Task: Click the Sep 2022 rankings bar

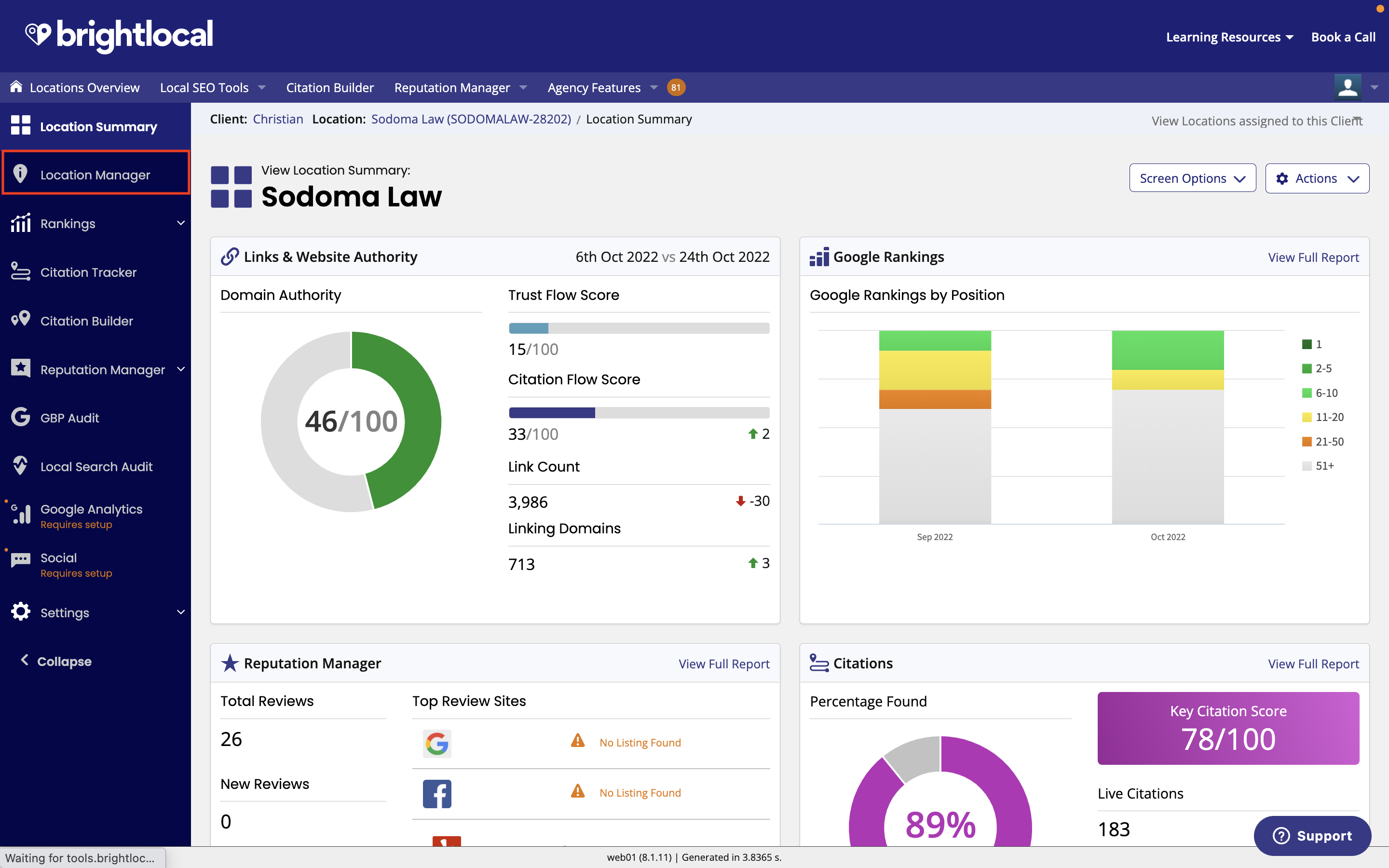Action: 935,427
